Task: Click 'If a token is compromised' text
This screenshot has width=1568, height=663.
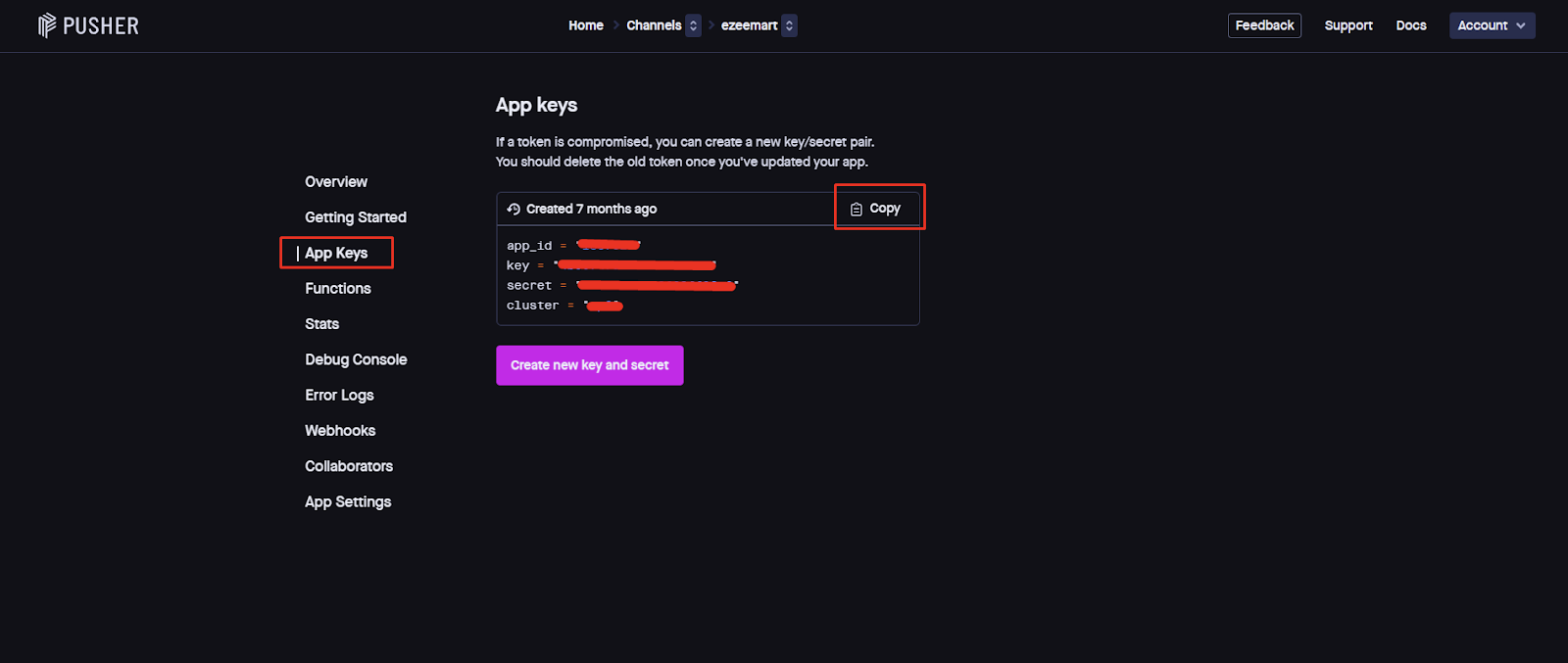Action: click(x=685, y=142)
